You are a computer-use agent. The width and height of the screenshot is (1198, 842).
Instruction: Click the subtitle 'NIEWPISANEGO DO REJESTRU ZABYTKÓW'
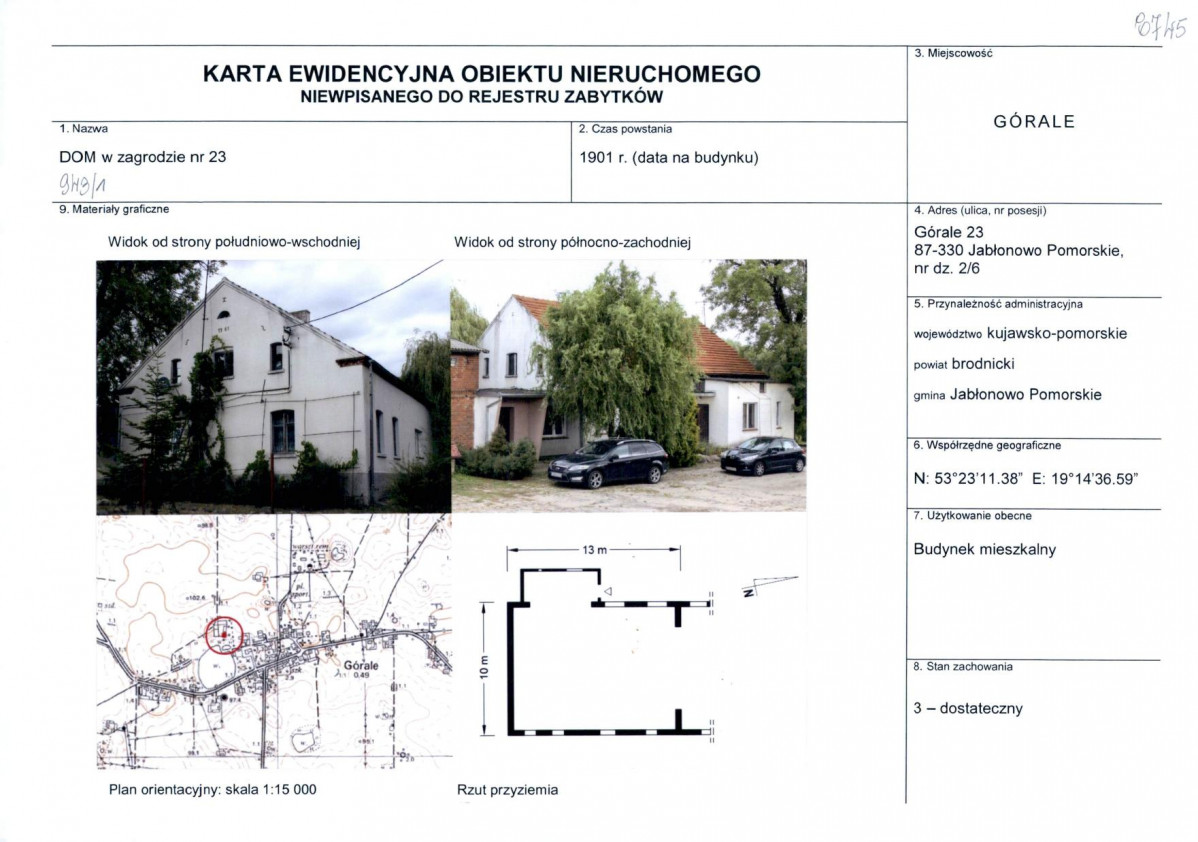point(481,97)
